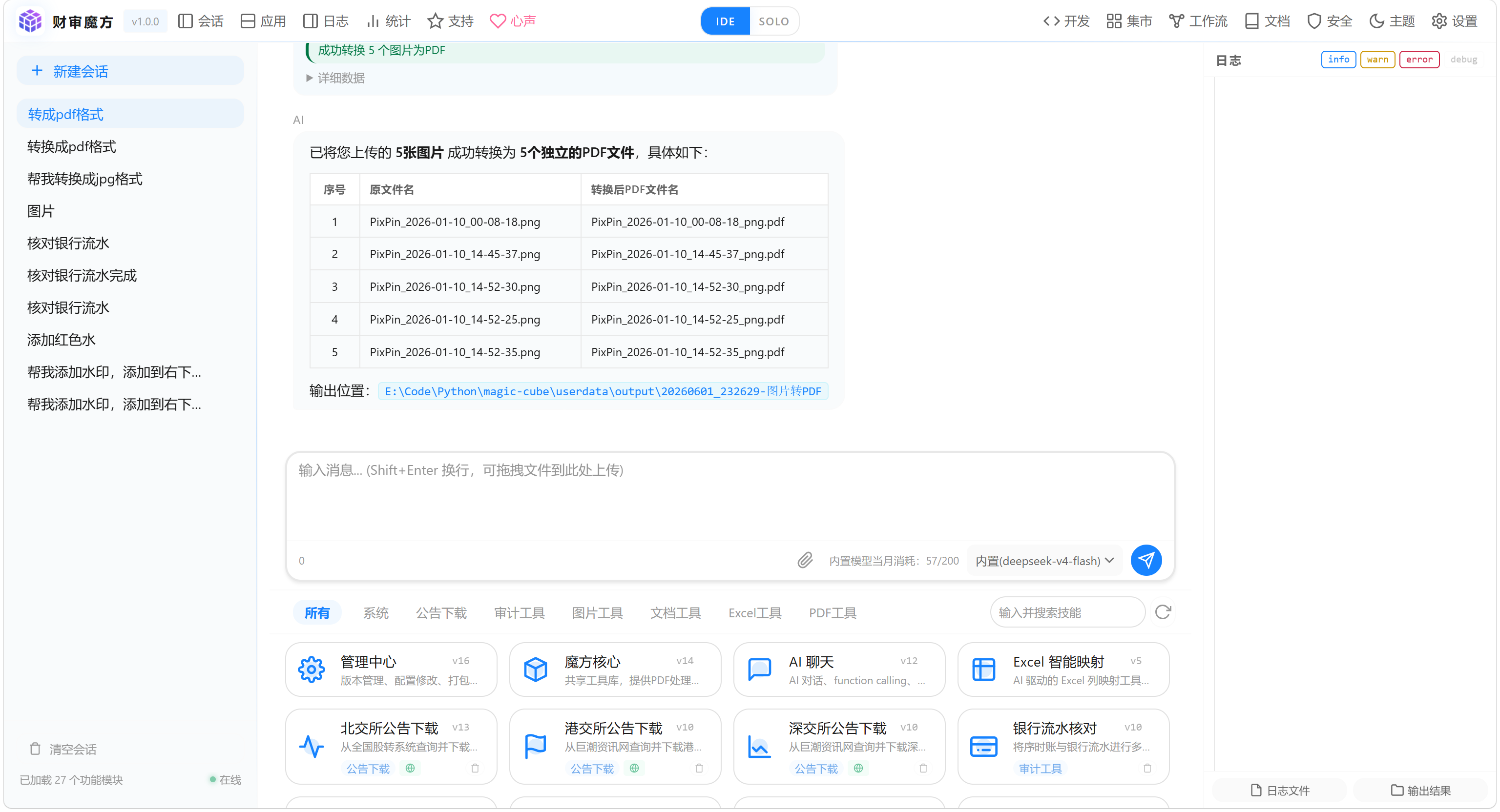Click 审计工具 tag on 银行流水核对 card
Viewport: 1500px width, 812px height.
tap(1040, 769)
